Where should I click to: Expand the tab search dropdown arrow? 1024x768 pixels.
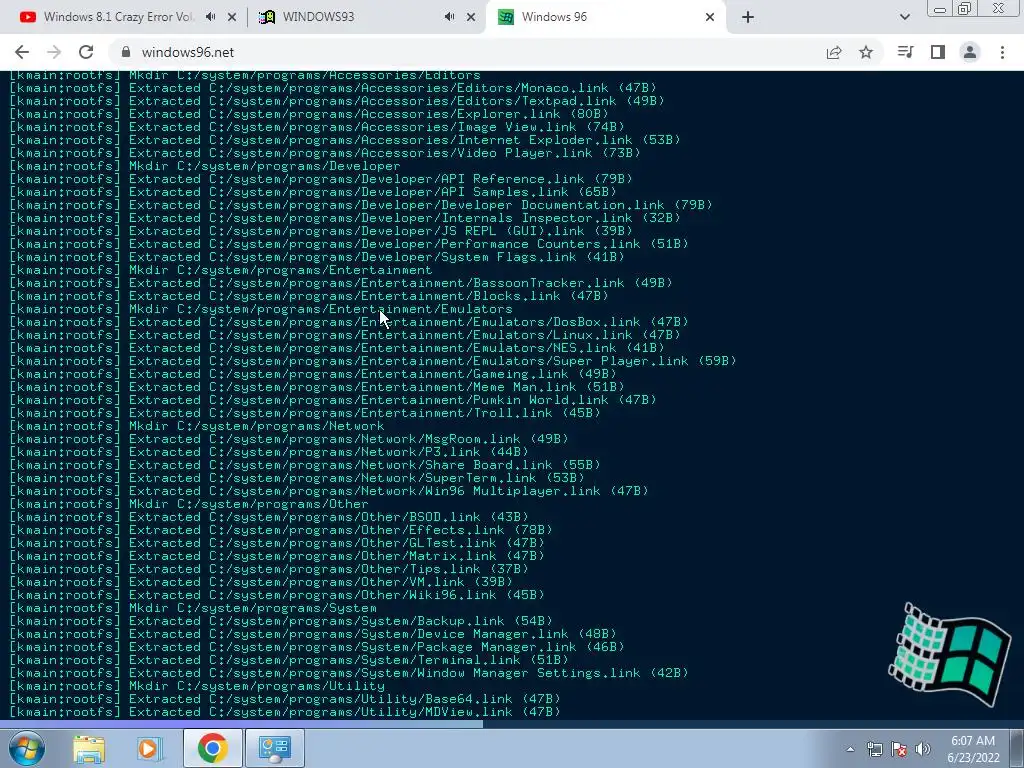click(904, 17)
